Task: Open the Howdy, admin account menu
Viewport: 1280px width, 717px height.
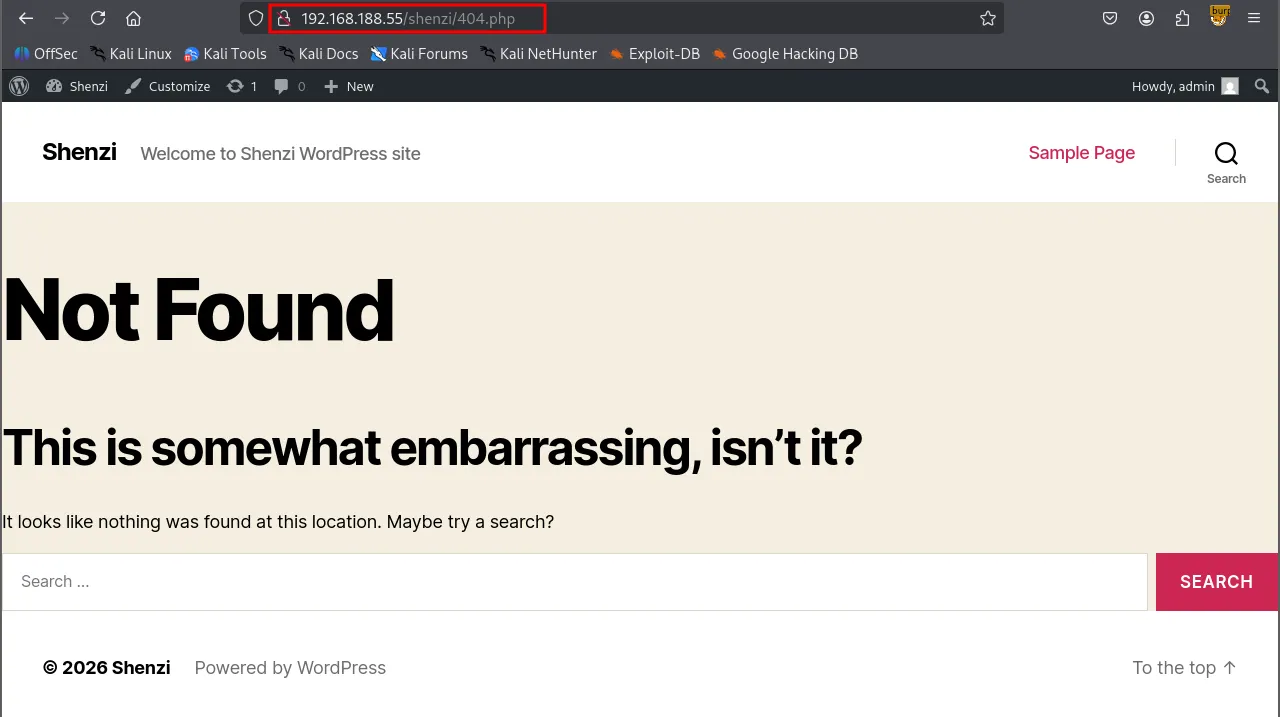Action: tap(1184, 86)
